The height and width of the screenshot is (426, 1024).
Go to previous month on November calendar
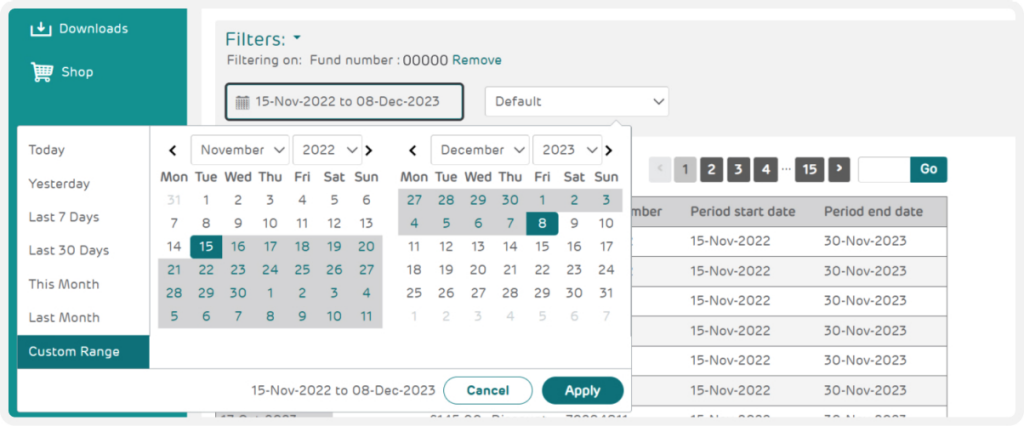point(172,150)
